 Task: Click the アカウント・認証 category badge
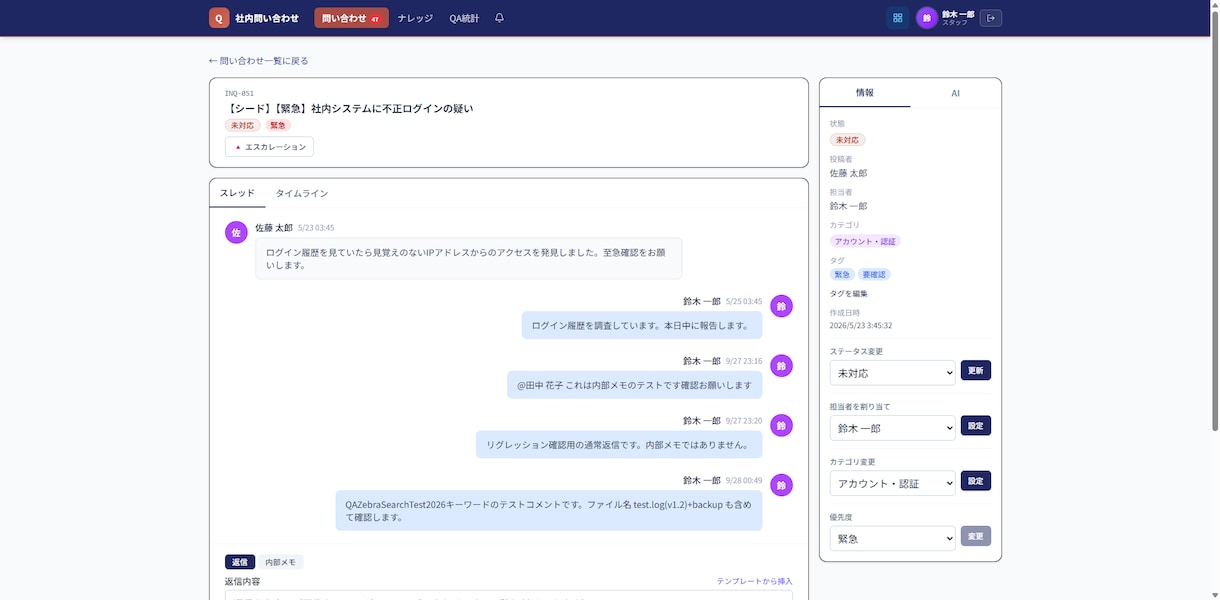(866, 241)
